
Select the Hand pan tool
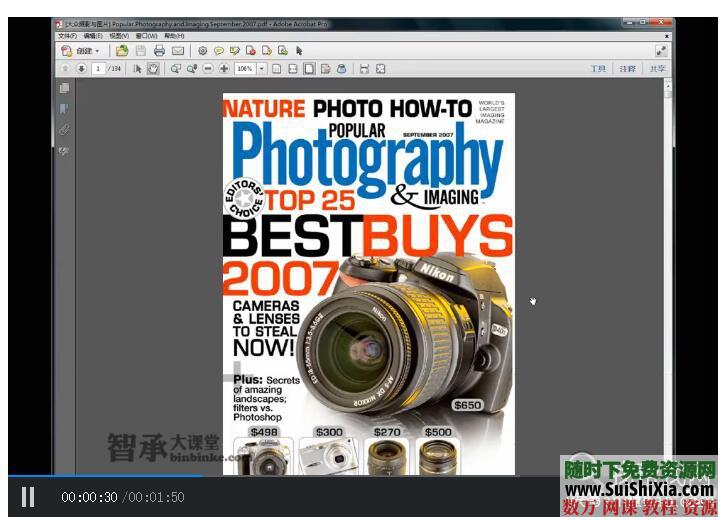point(153,69)
